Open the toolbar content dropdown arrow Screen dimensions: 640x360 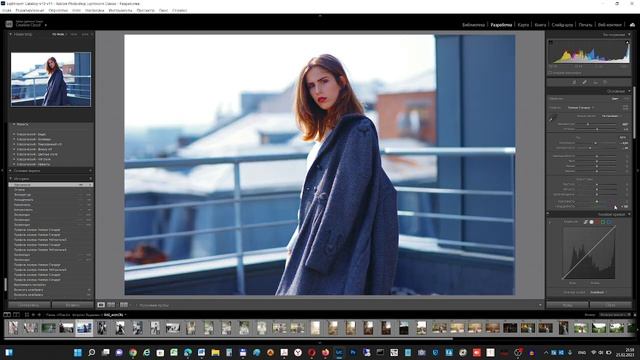click(540, 305)
